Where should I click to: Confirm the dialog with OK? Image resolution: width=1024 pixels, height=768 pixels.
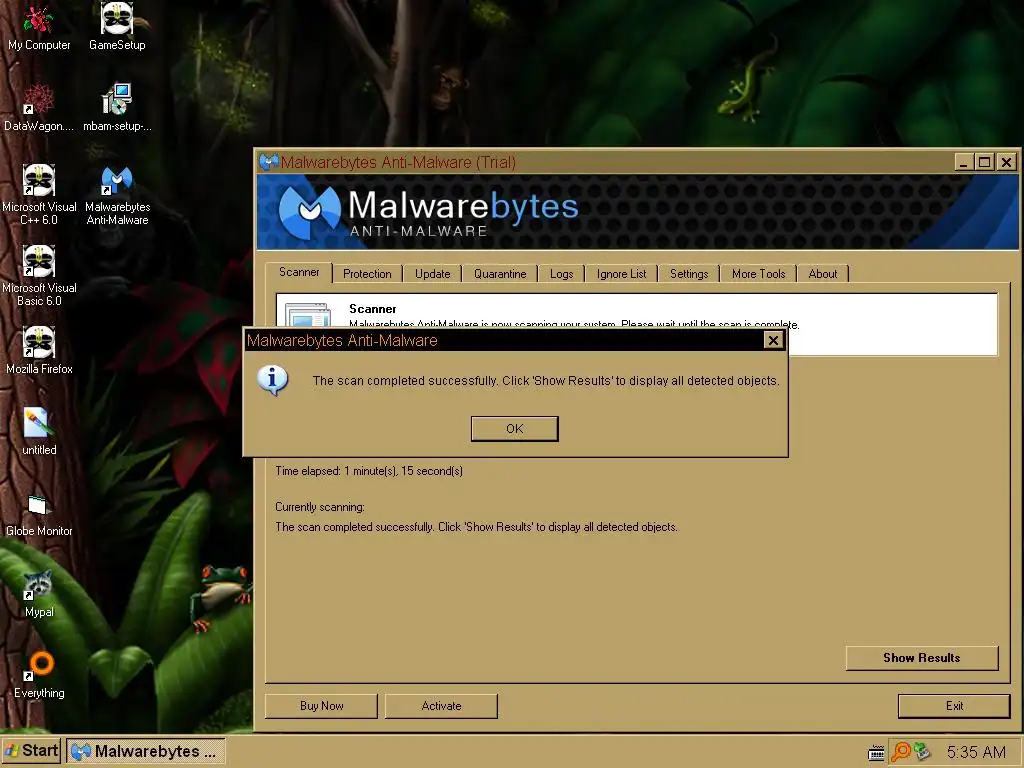[x=515, y=428]
